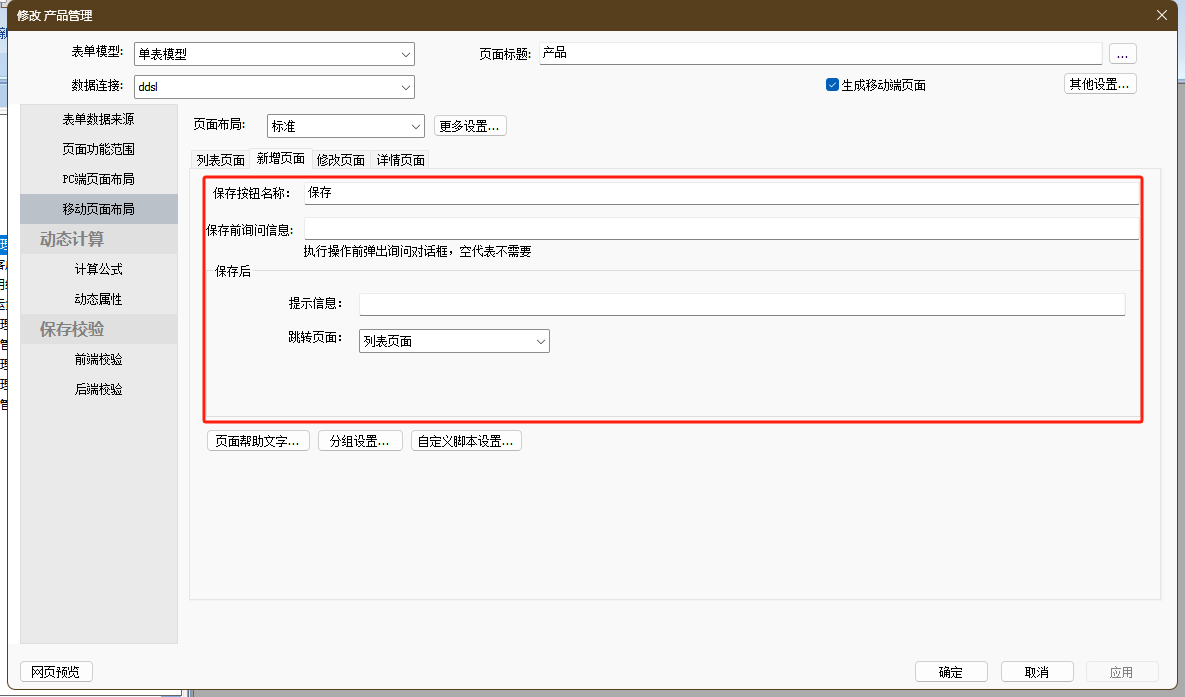Open 更多设置 for page layout
This screenshot has width=1185, height=697.
click(x=470, y=126)
